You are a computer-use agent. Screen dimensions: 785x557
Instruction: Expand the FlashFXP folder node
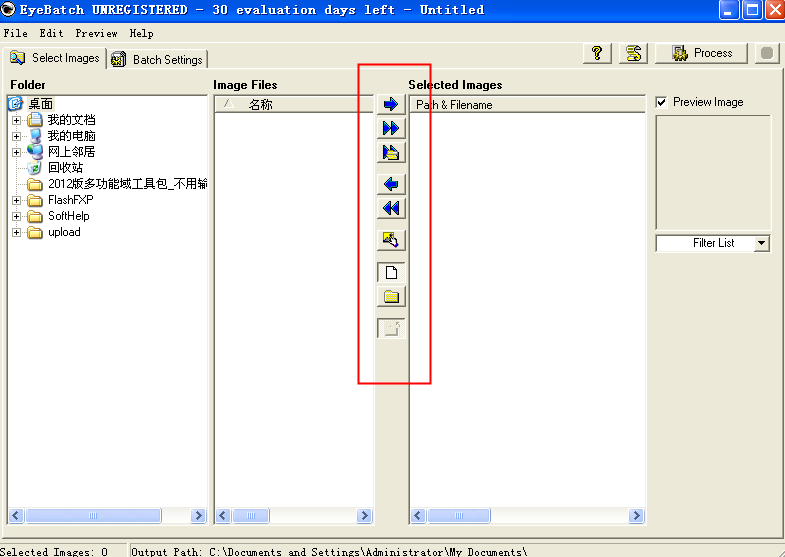click(17, 200)
